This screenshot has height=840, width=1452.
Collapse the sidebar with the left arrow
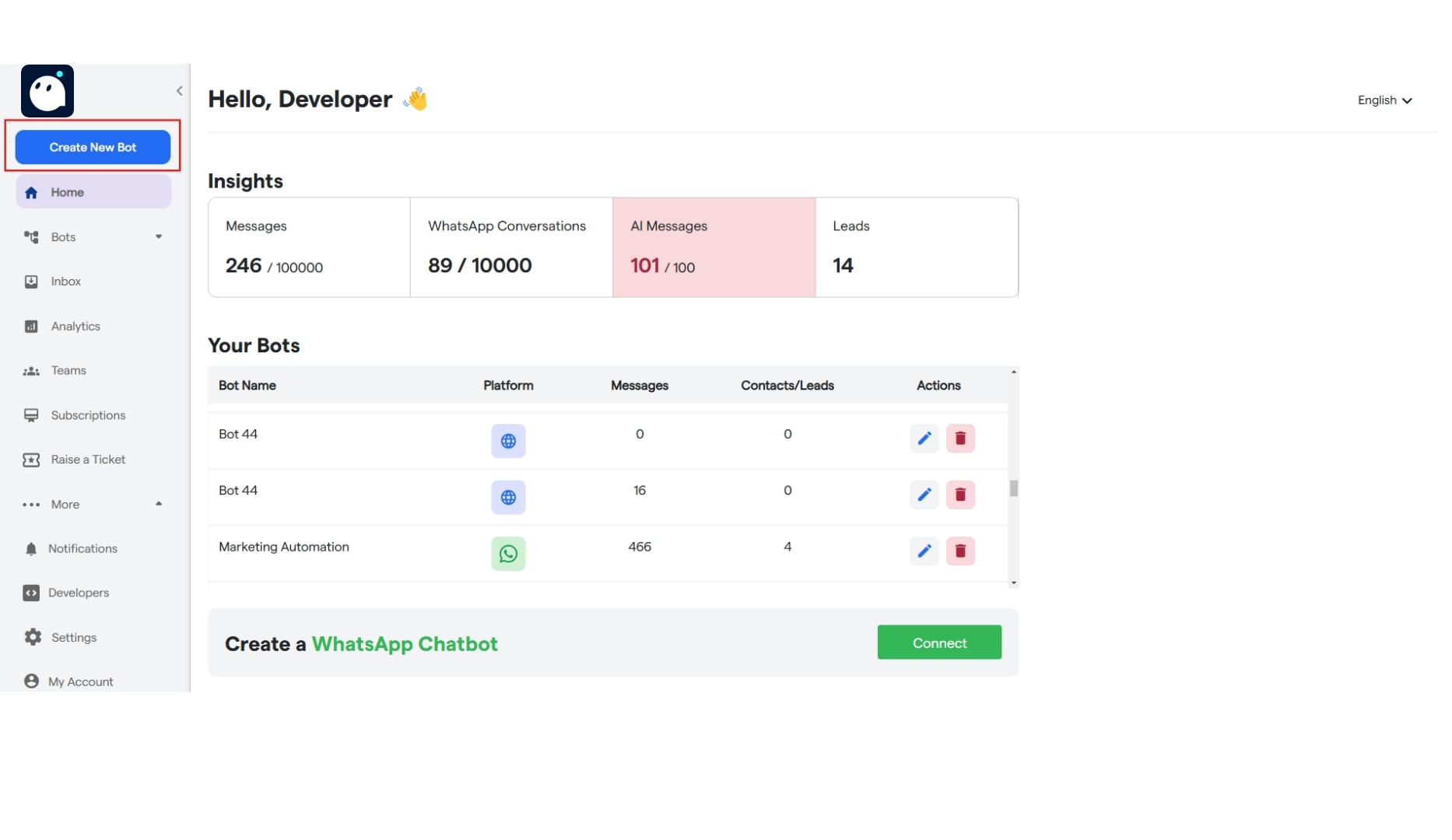click(x=179, y=90)
